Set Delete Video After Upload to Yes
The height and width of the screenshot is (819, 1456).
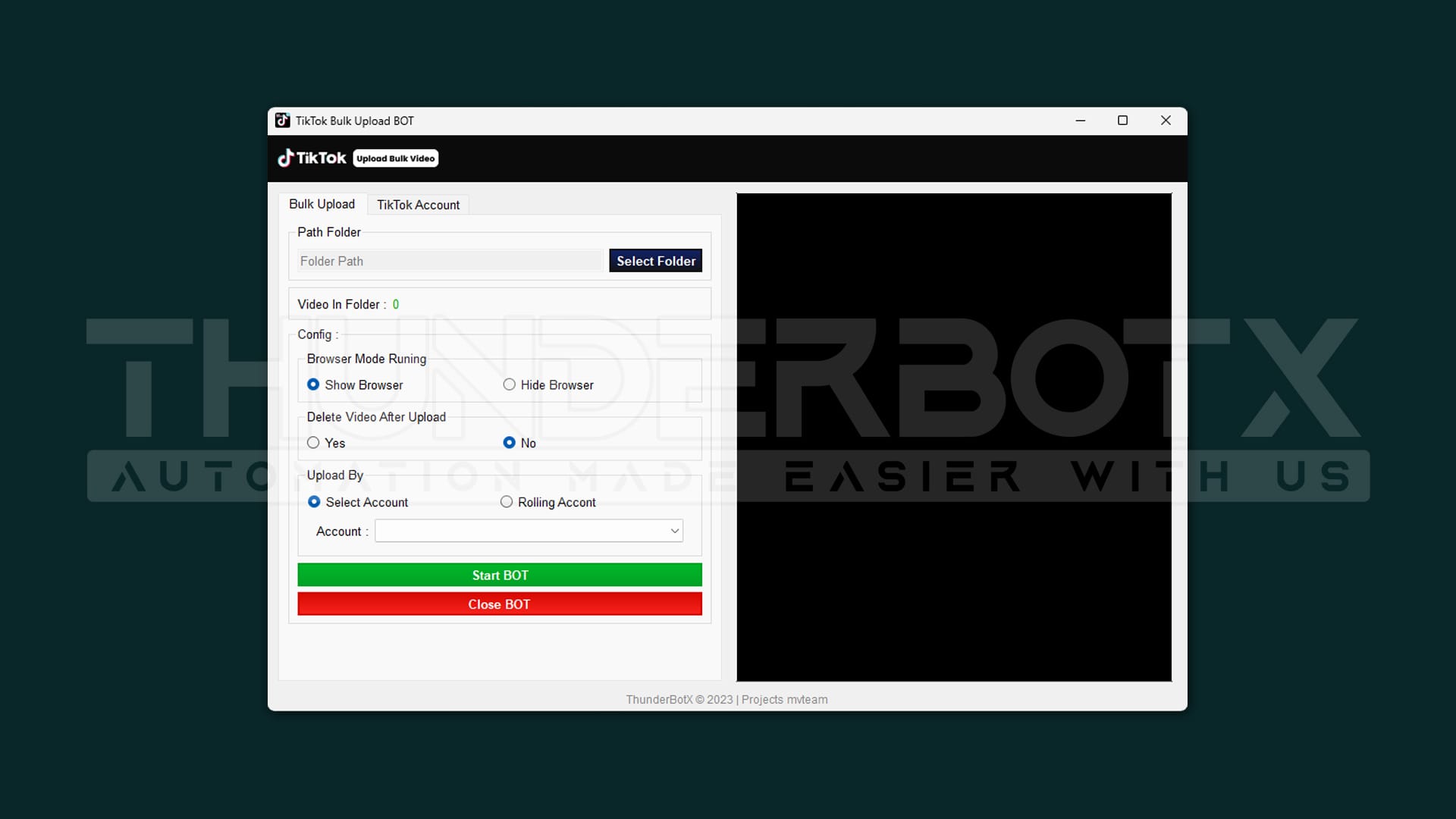click(313, 443)
